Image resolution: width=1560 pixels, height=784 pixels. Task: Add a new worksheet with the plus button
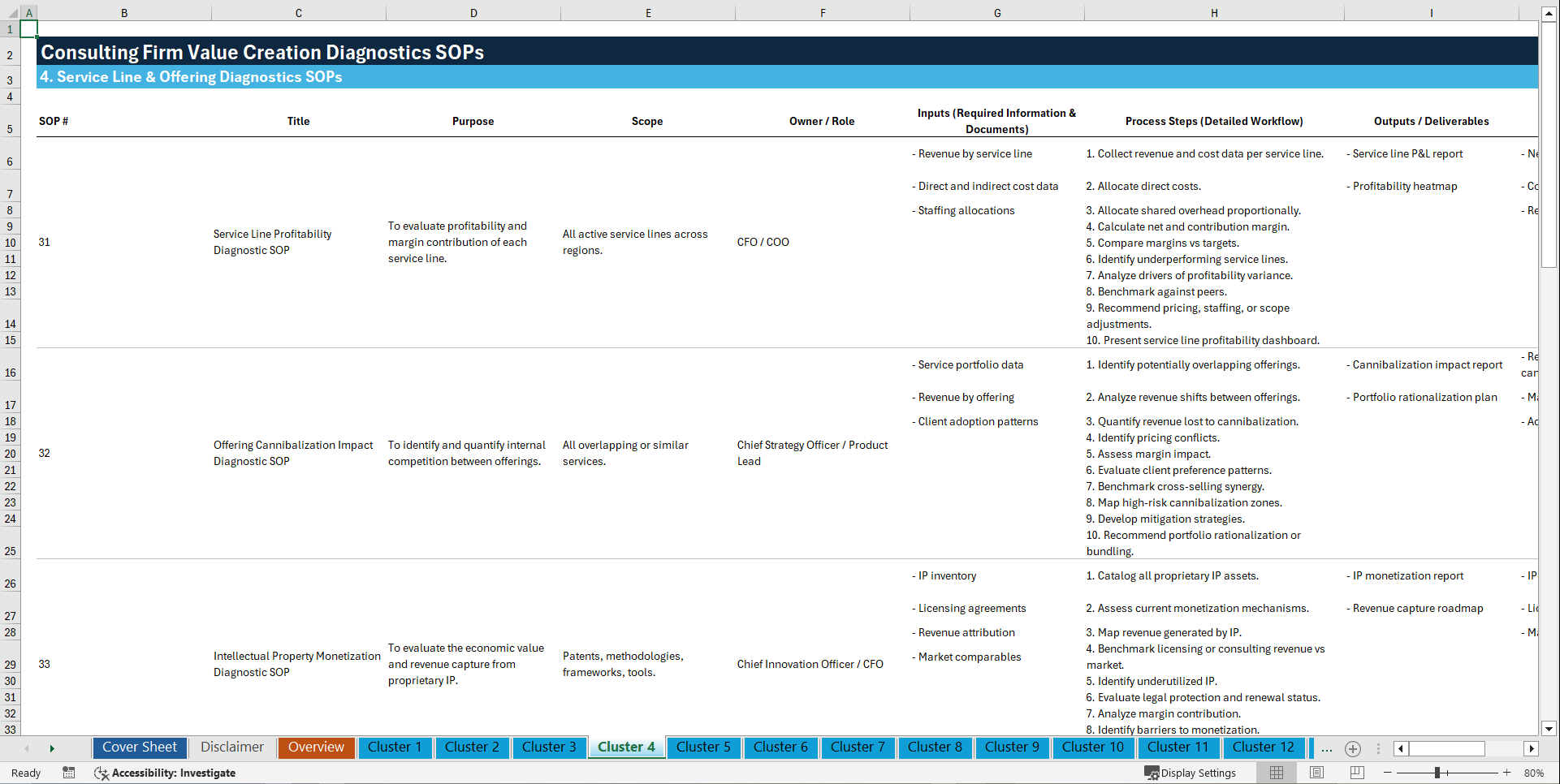1353,749
